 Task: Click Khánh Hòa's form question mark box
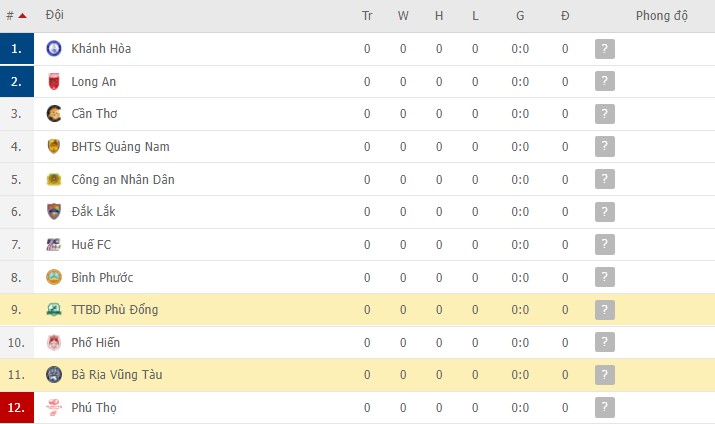coord(604,49)
